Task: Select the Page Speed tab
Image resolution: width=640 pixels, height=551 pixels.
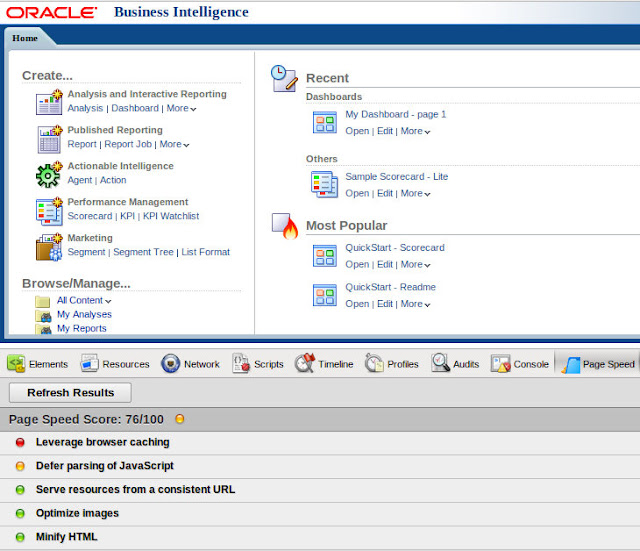Action: coord(598,364)
